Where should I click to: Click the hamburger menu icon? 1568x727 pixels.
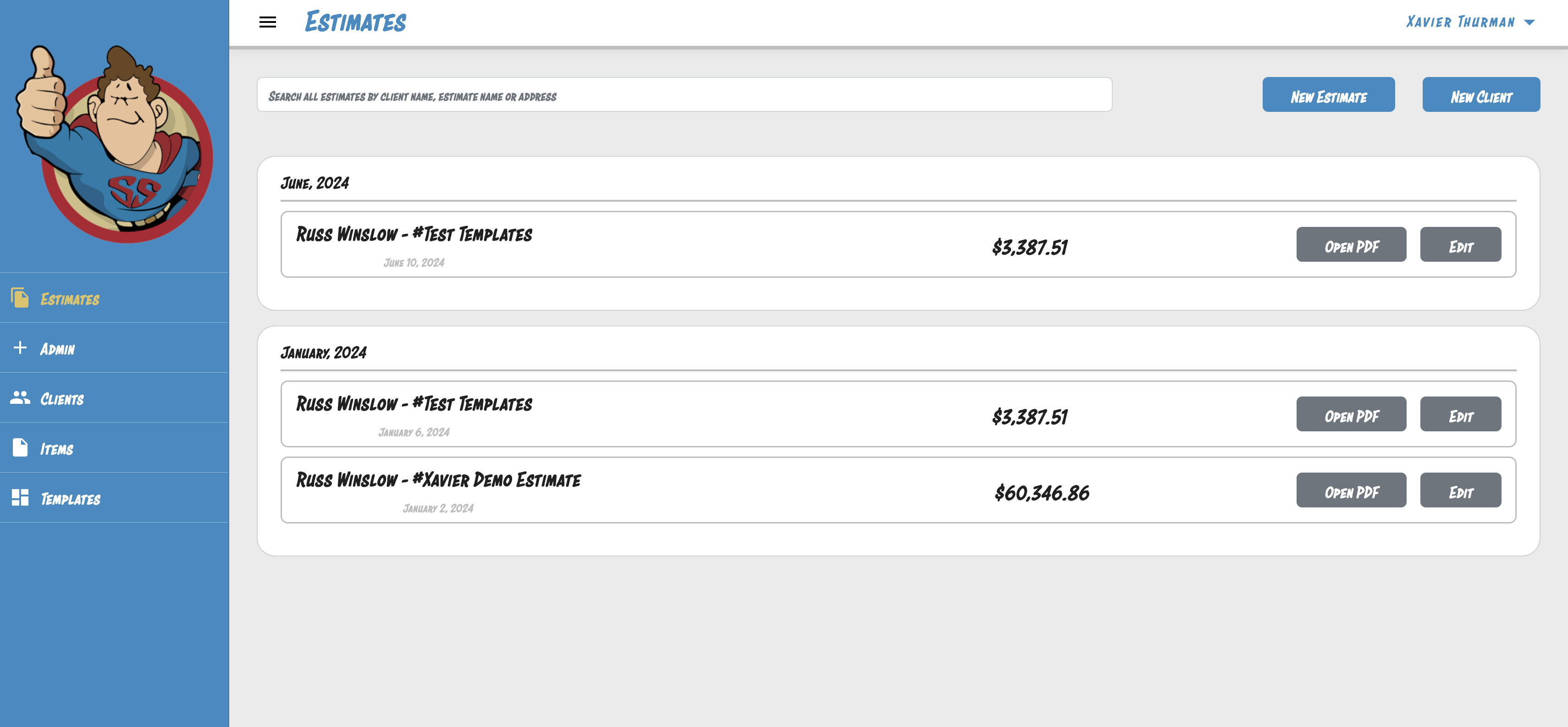click(x=267, y=22)
